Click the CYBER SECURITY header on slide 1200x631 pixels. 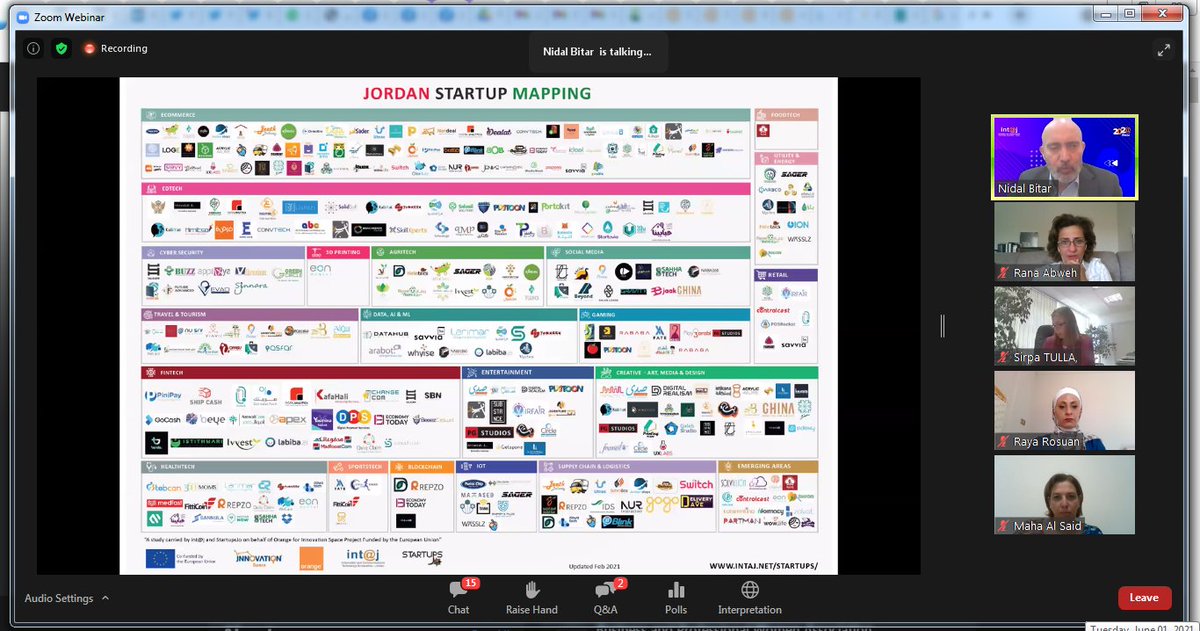tap(222, 253)
